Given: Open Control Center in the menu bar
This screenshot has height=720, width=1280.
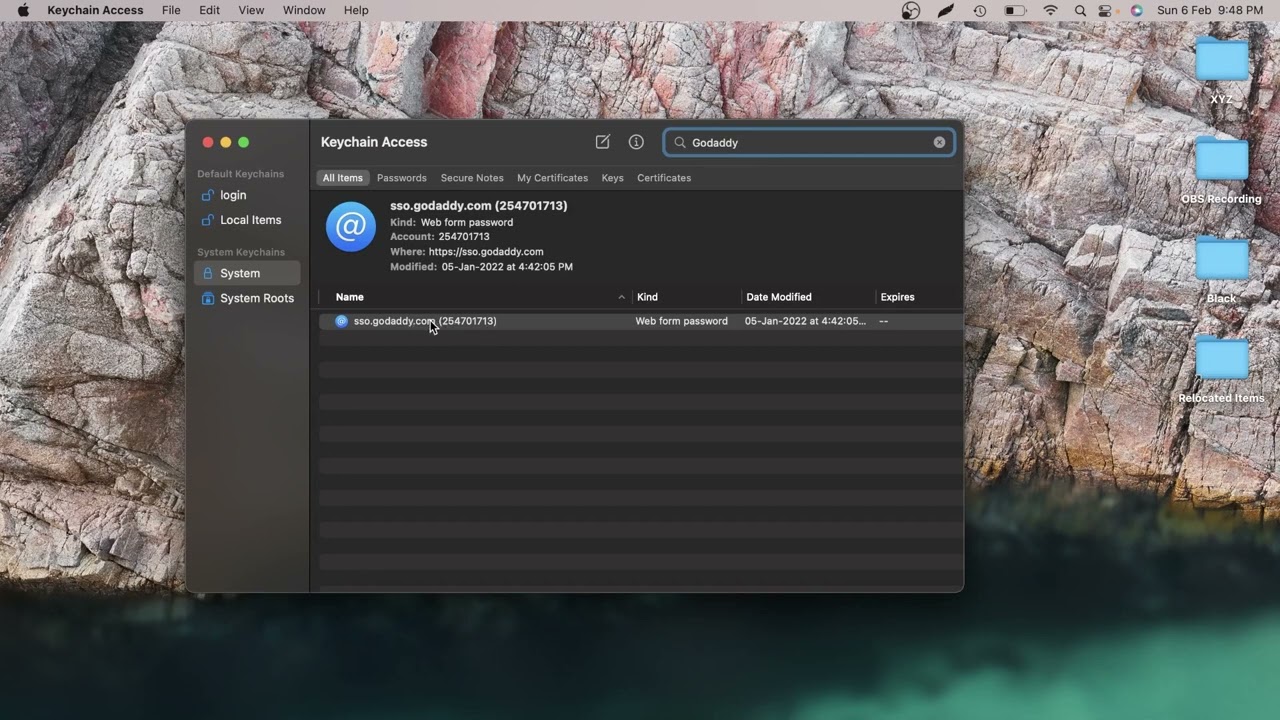Looking at the screenshot, I should (1105, 10).
